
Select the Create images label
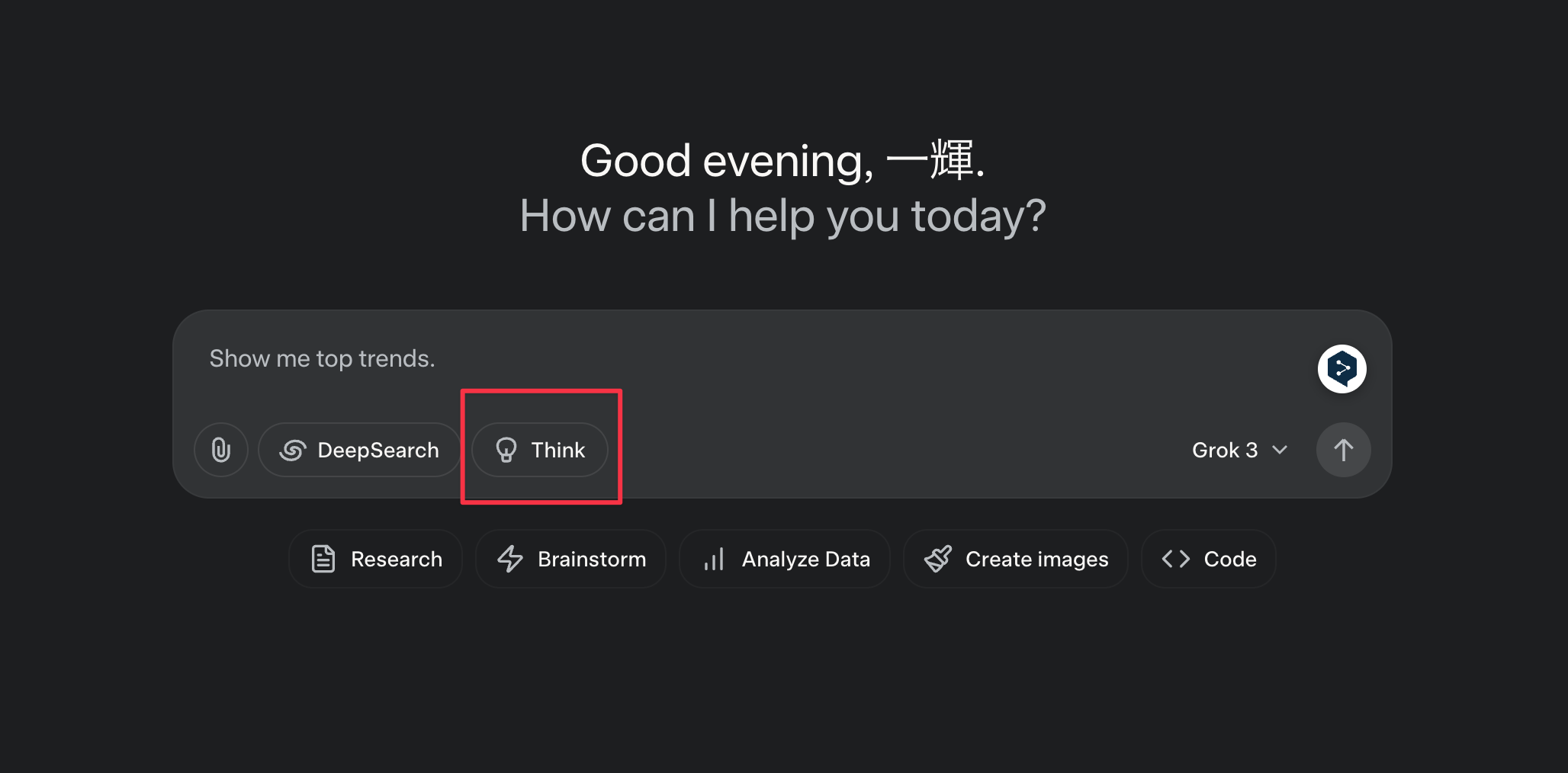pyautogui.click(x=1036, y=559)
